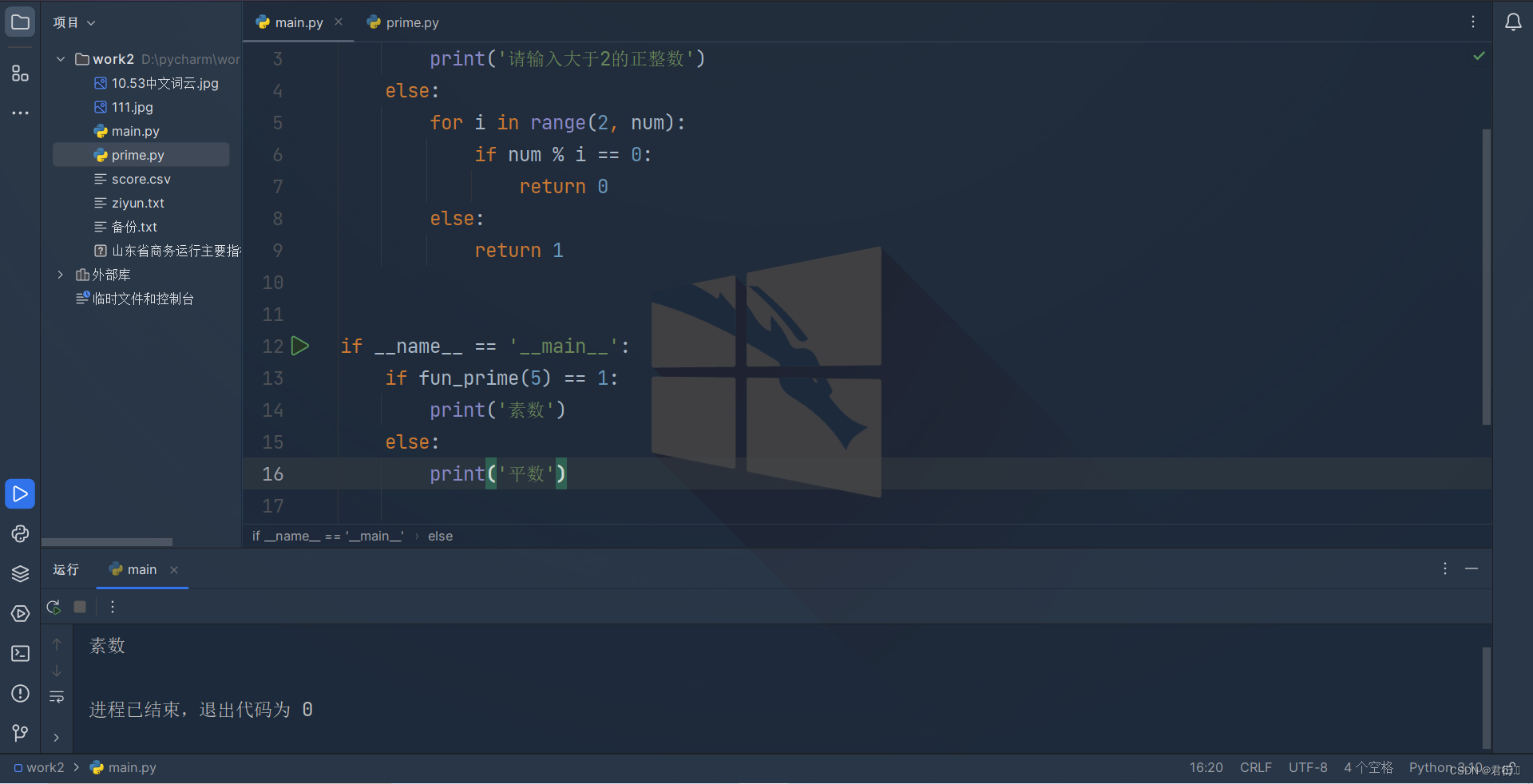Viewport: 1533px width, 784px height.
Task: Click the else breadcrumb
Action: [440, 537]
